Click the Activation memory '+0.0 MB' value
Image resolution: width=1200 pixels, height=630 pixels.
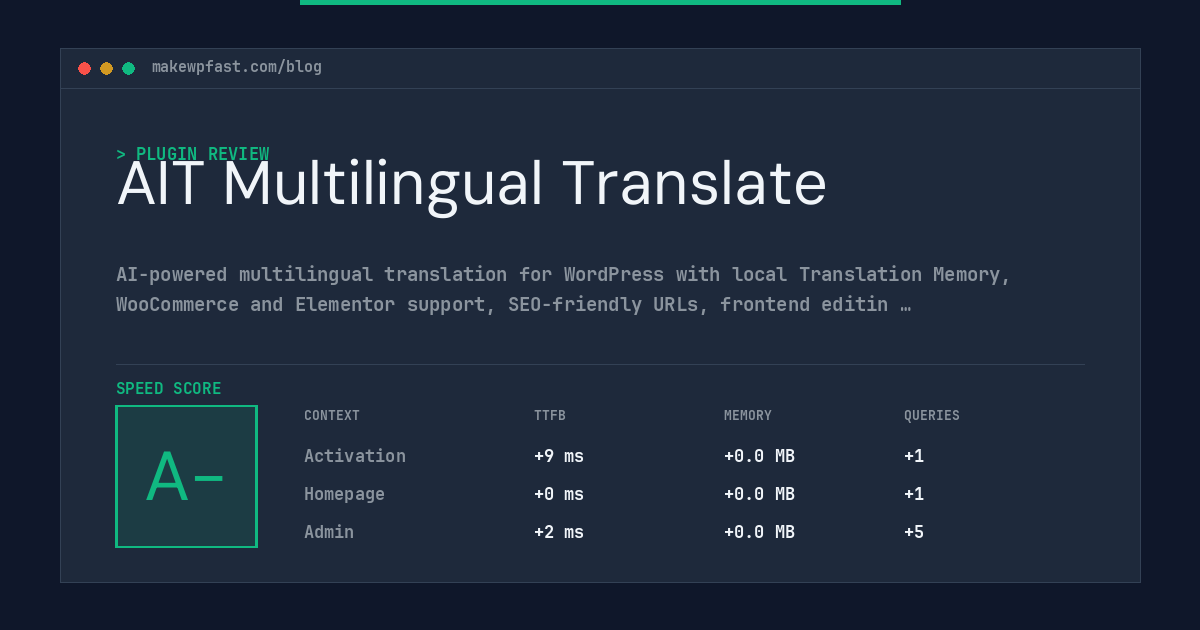[x=759, y=456]
